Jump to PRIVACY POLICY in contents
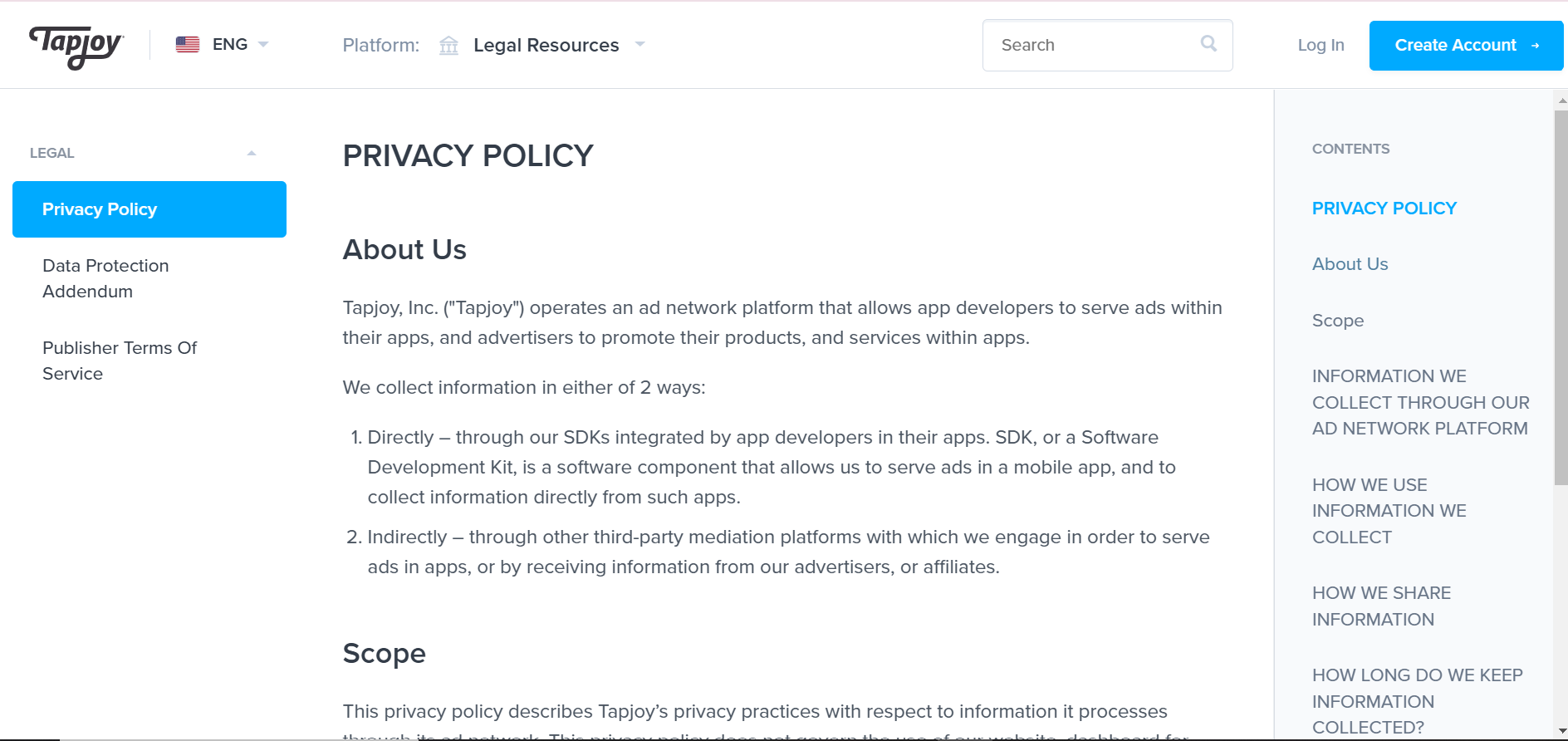The width and height of the screenshot is (1568, 741). point(1384,209)
